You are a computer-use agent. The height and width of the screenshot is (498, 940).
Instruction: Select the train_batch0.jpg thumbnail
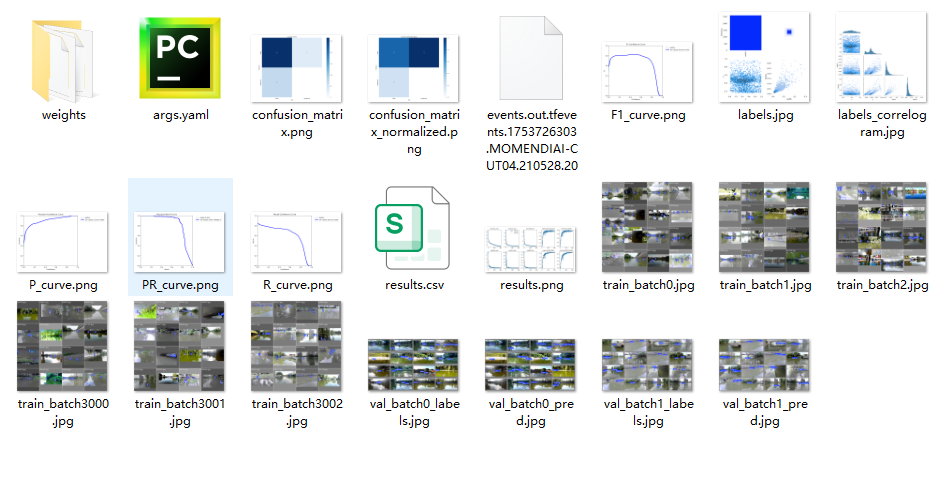pos(647,227)
